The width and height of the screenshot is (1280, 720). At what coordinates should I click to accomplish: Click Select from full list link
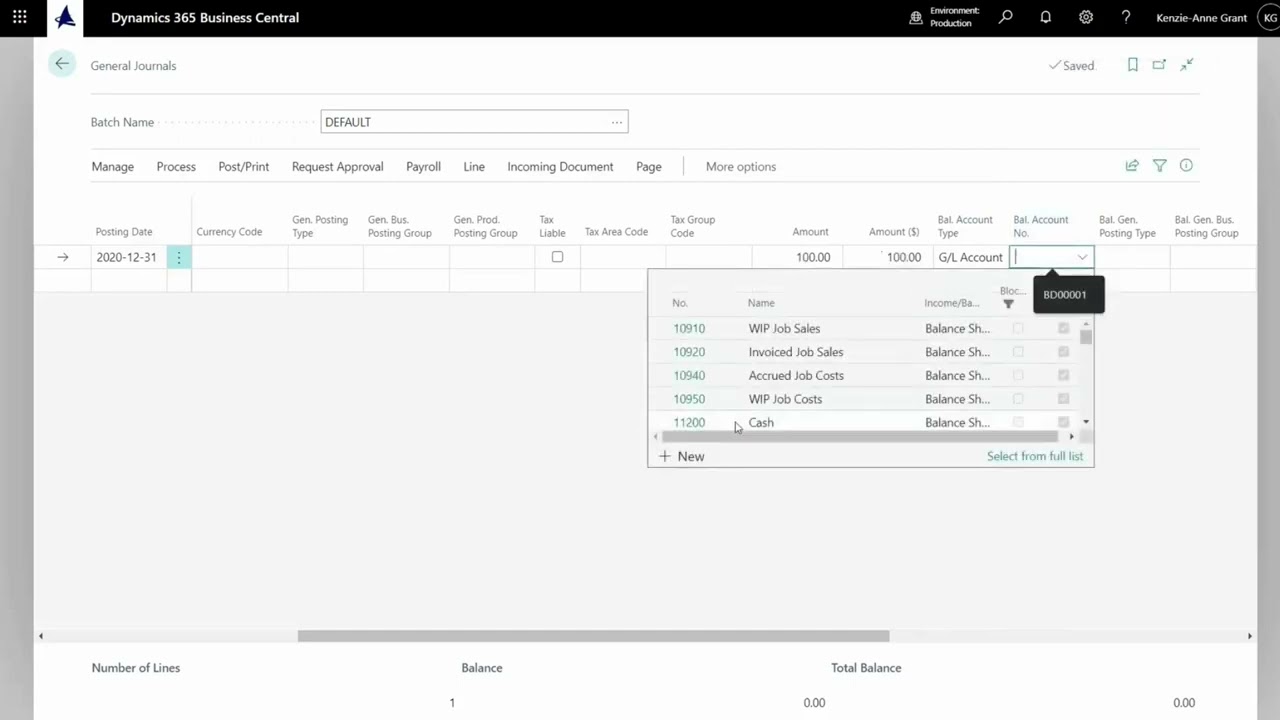click(1035, 456)
